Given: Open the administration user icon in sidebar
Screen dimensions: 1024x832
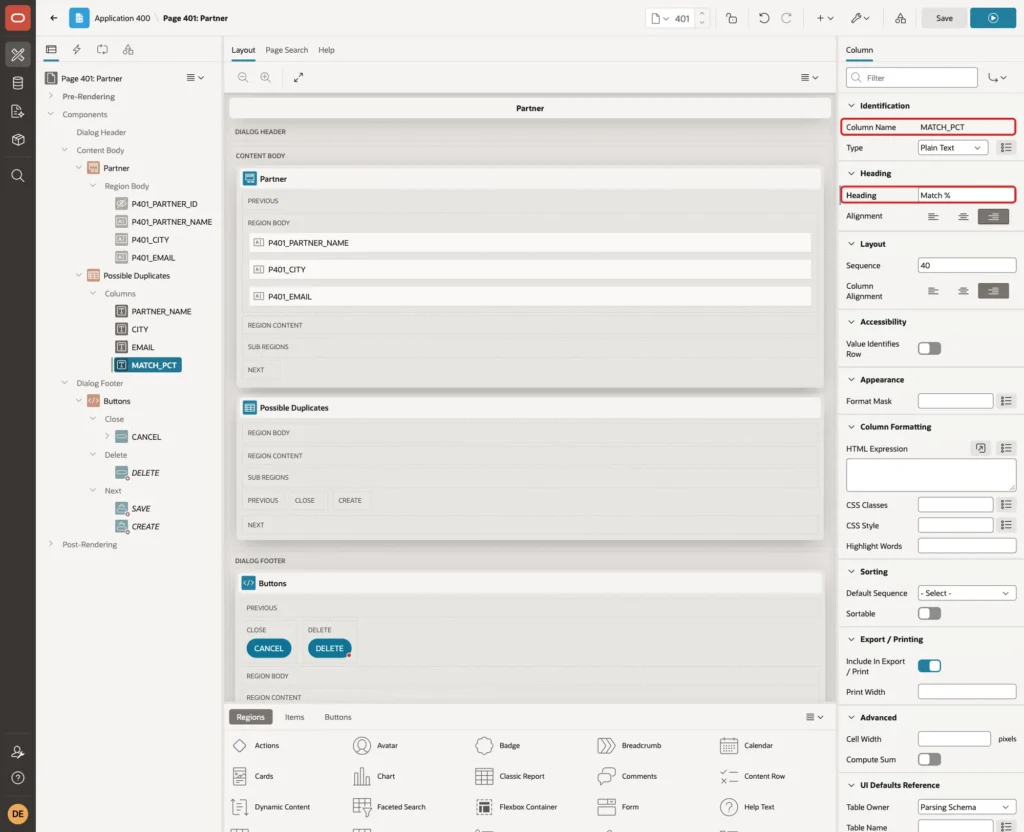Looking at the screenshot, I should click(x=18, y=752).
